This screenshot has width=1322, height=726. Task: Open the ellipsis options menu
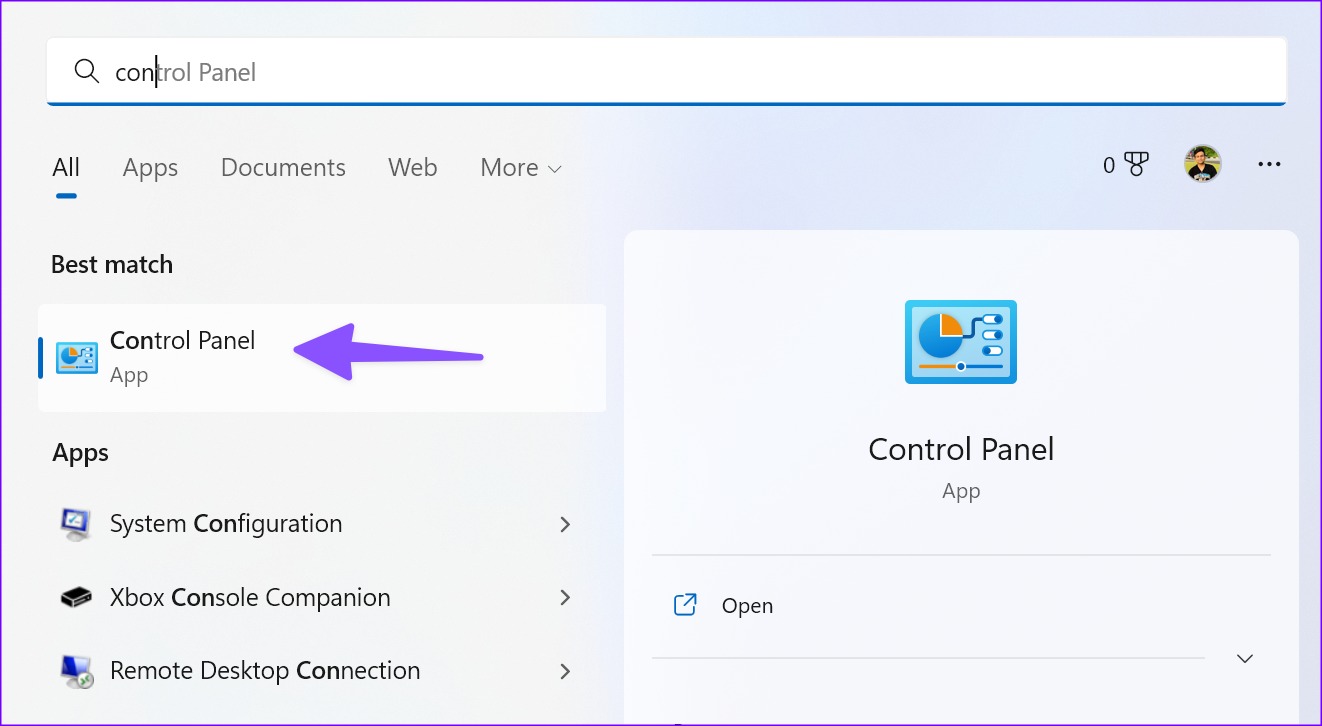1269,164
